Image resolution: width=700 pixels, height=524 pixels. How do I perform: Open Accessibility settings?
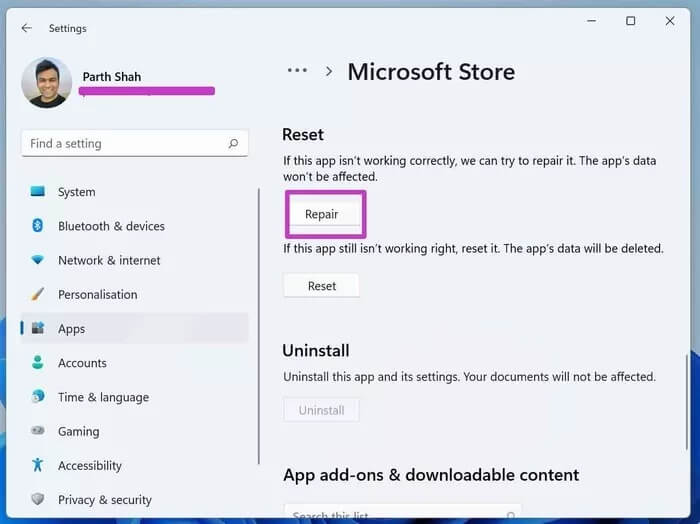pos(134,466)
